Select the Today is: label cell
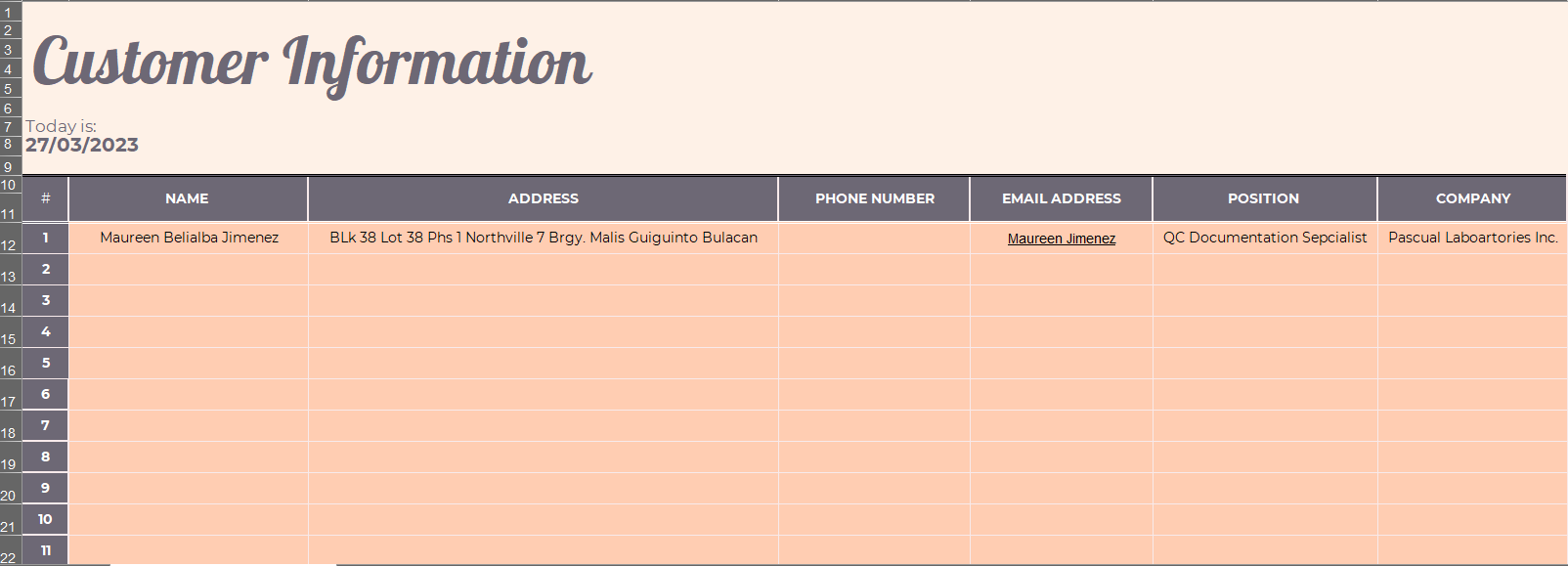The height and width of the screenshot is (566, 1568). coord(61,126)
